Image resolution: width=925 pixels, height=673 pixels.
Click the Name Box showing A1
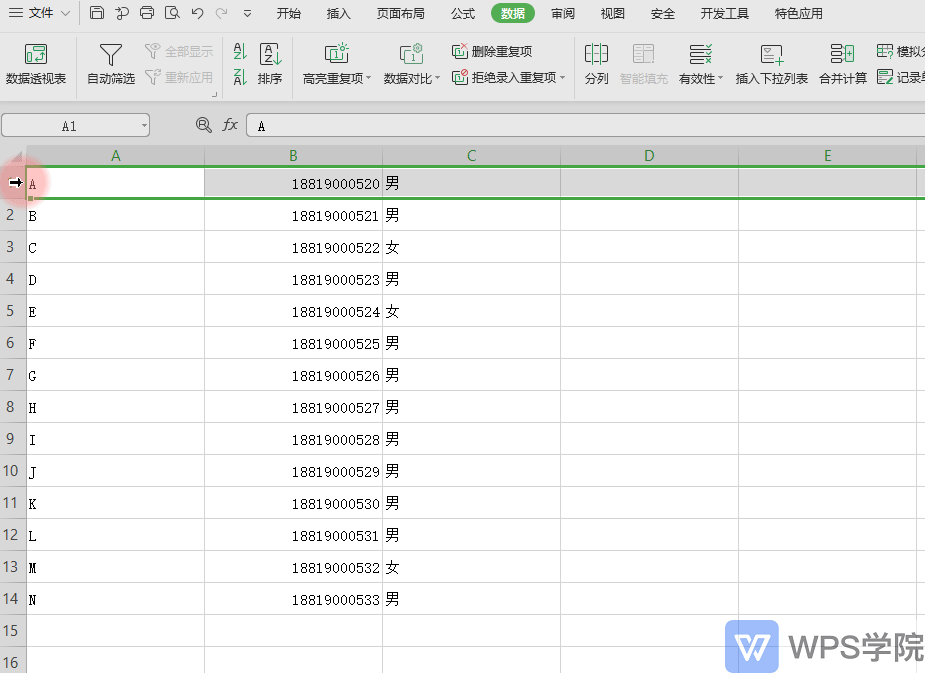pos(76,126)
